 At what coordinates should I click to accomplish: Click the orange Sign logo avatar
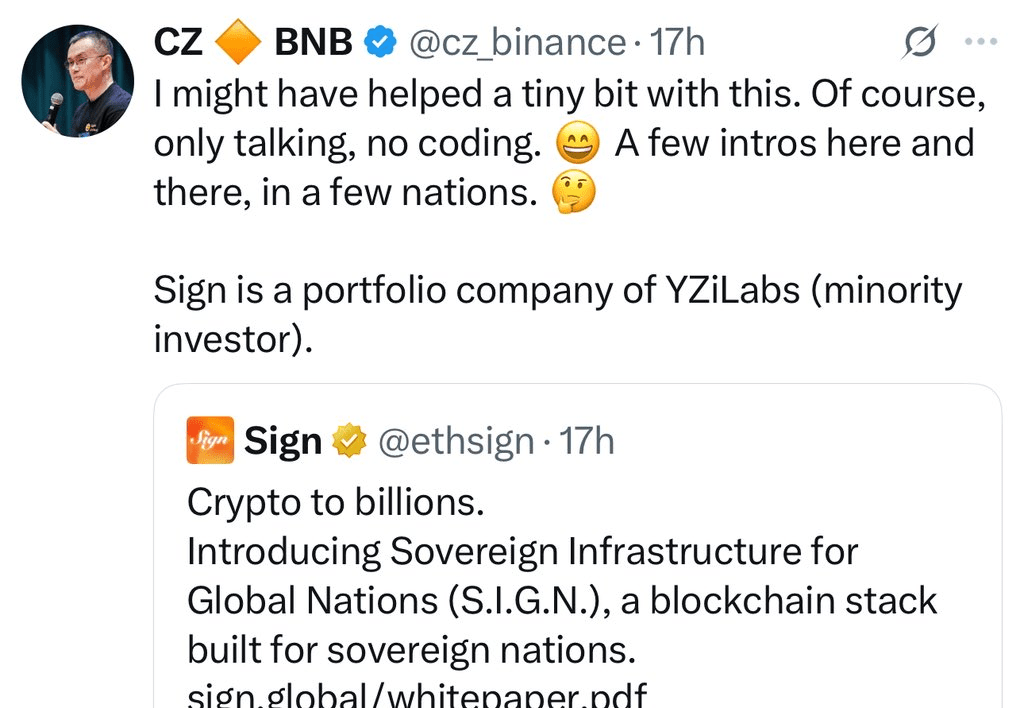(210, 440)
